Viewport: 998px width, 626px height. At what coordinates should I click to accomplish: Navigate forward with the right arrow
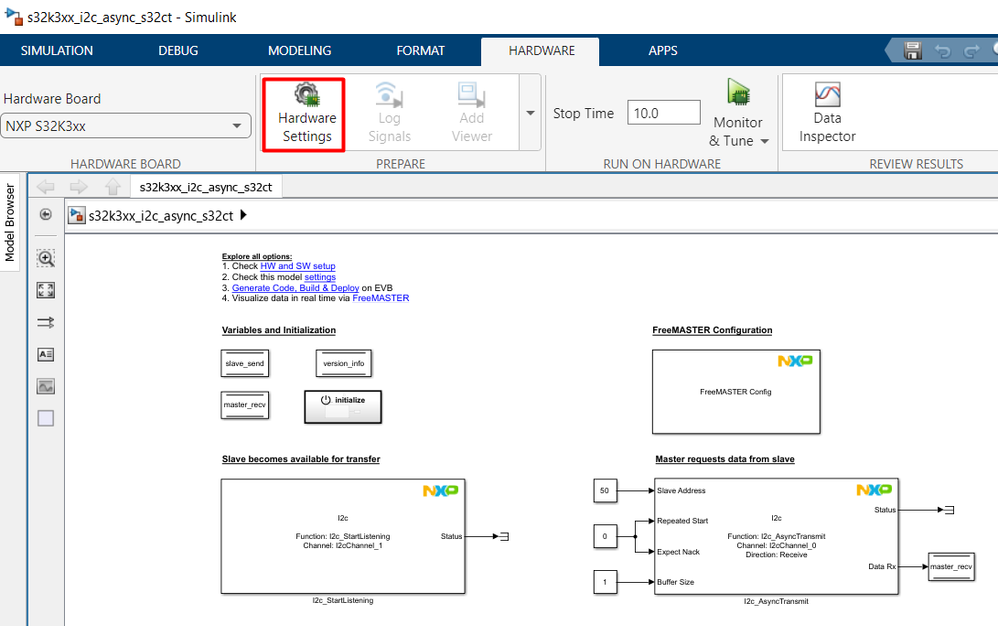pyautogui.click(x=79, y=186)
